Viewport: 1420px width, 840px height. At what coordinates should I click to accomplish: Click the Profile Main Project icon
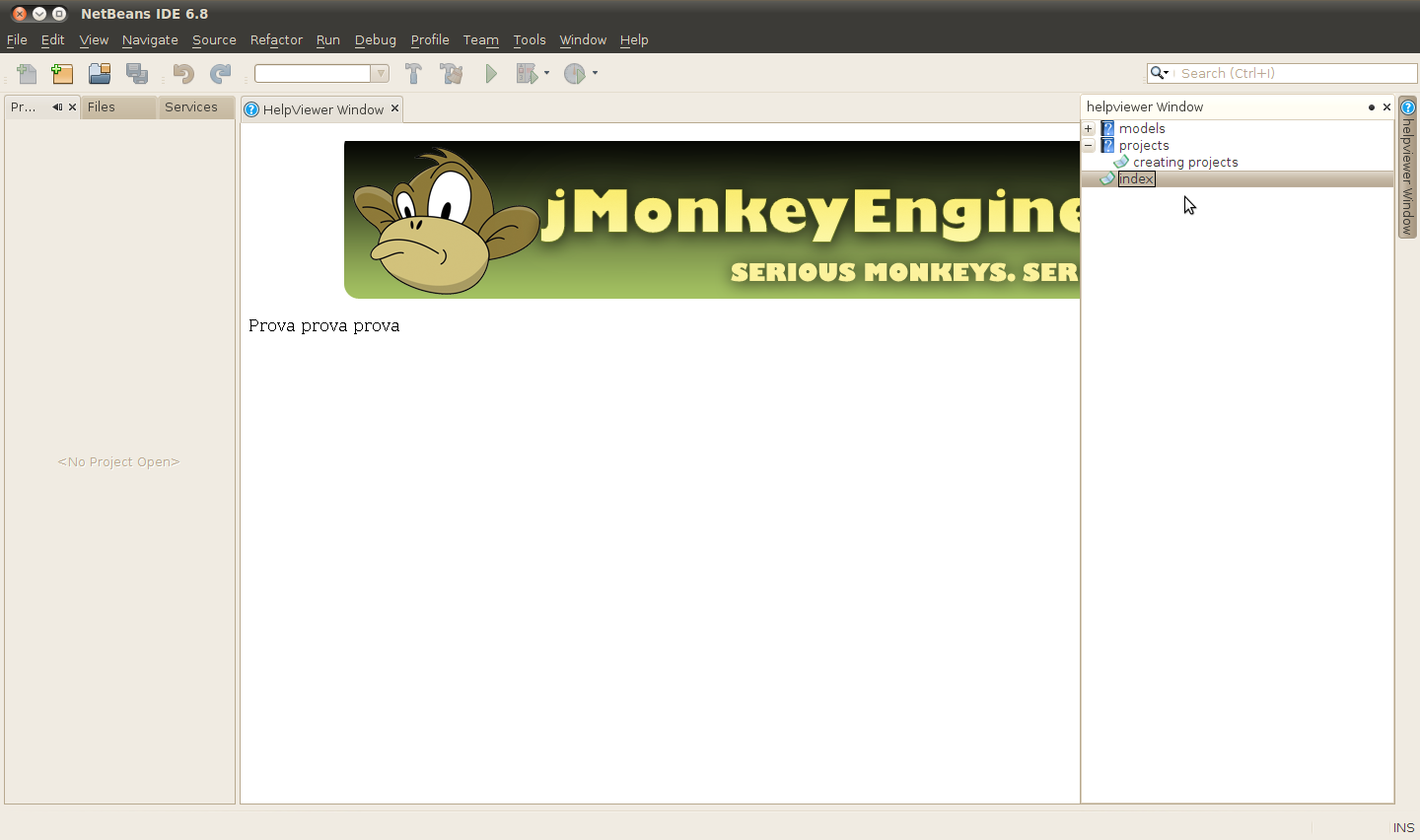pyautogui.click(x=575, y=73)
